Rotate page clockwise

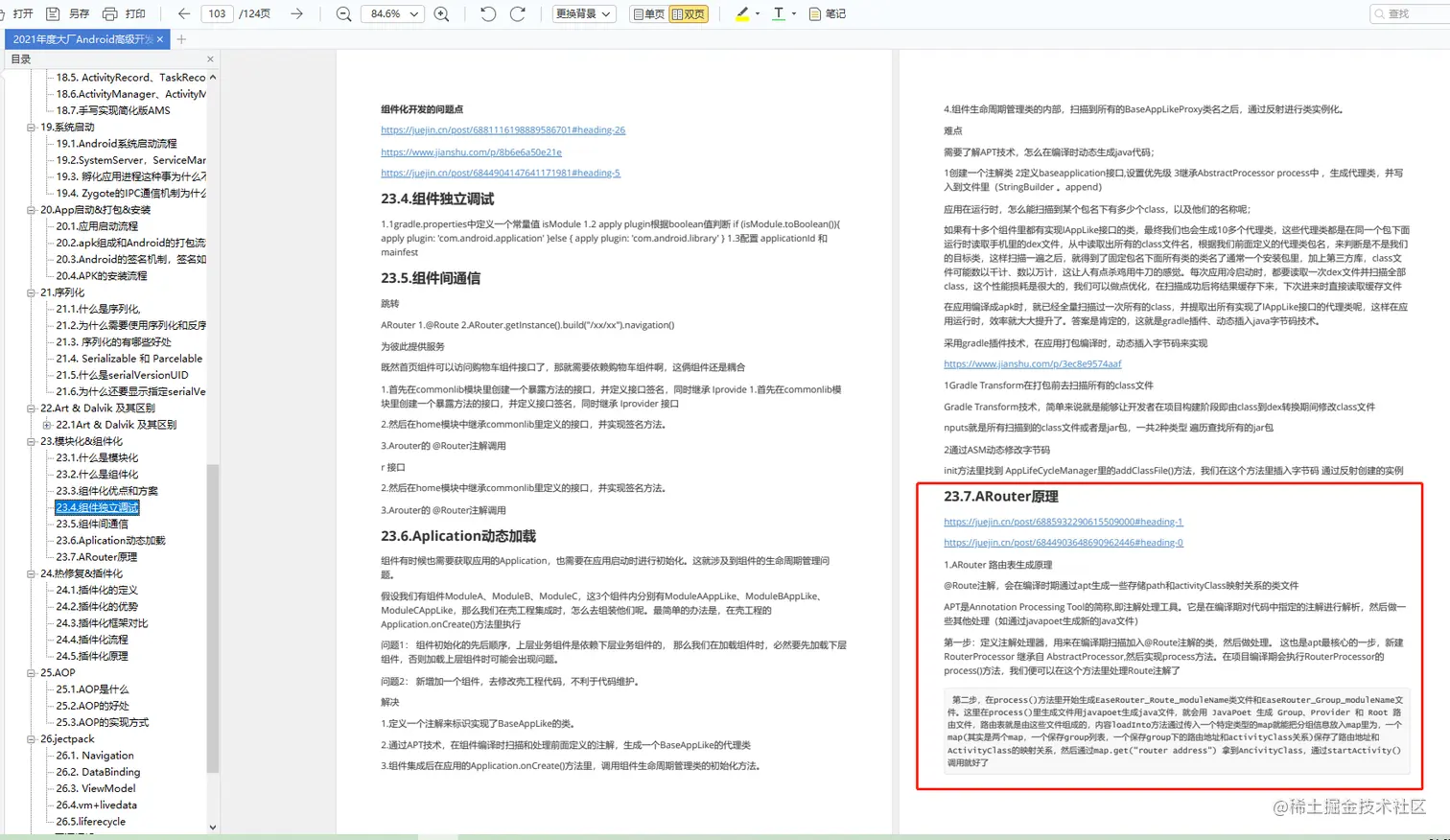518,13
